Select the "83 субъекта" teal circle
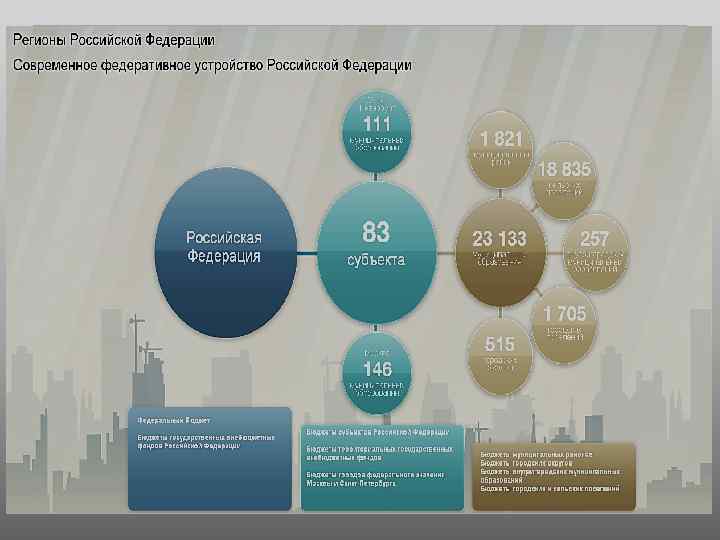Image resolution: width=720 pixels, height=540 pixels. (376, 253)
